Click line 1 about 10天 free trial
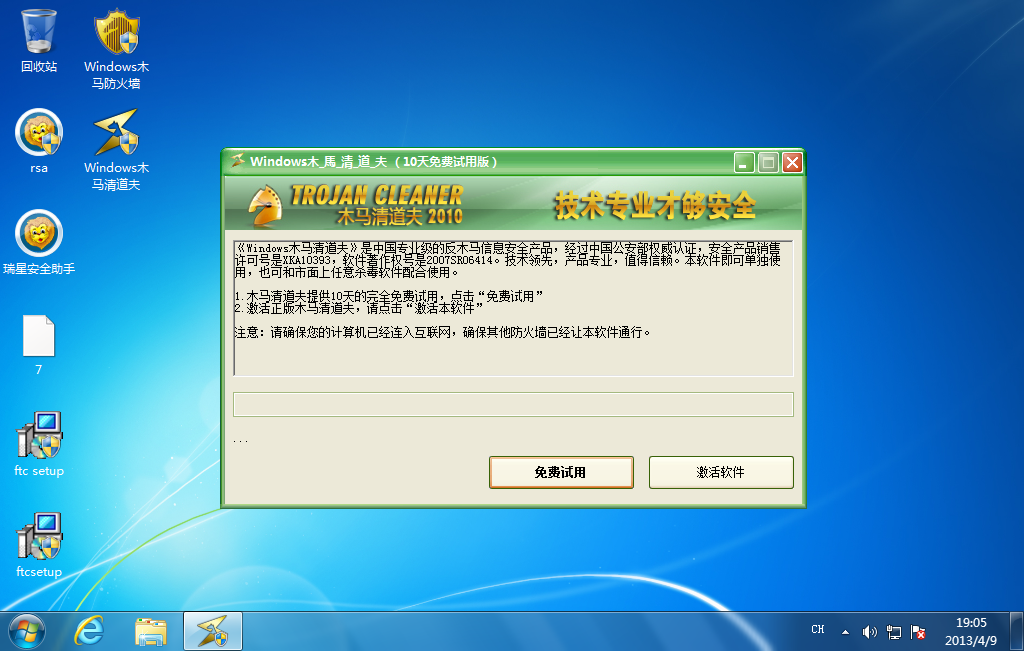The width and height of the screenshot is (1024, 651). click(389, 296)
